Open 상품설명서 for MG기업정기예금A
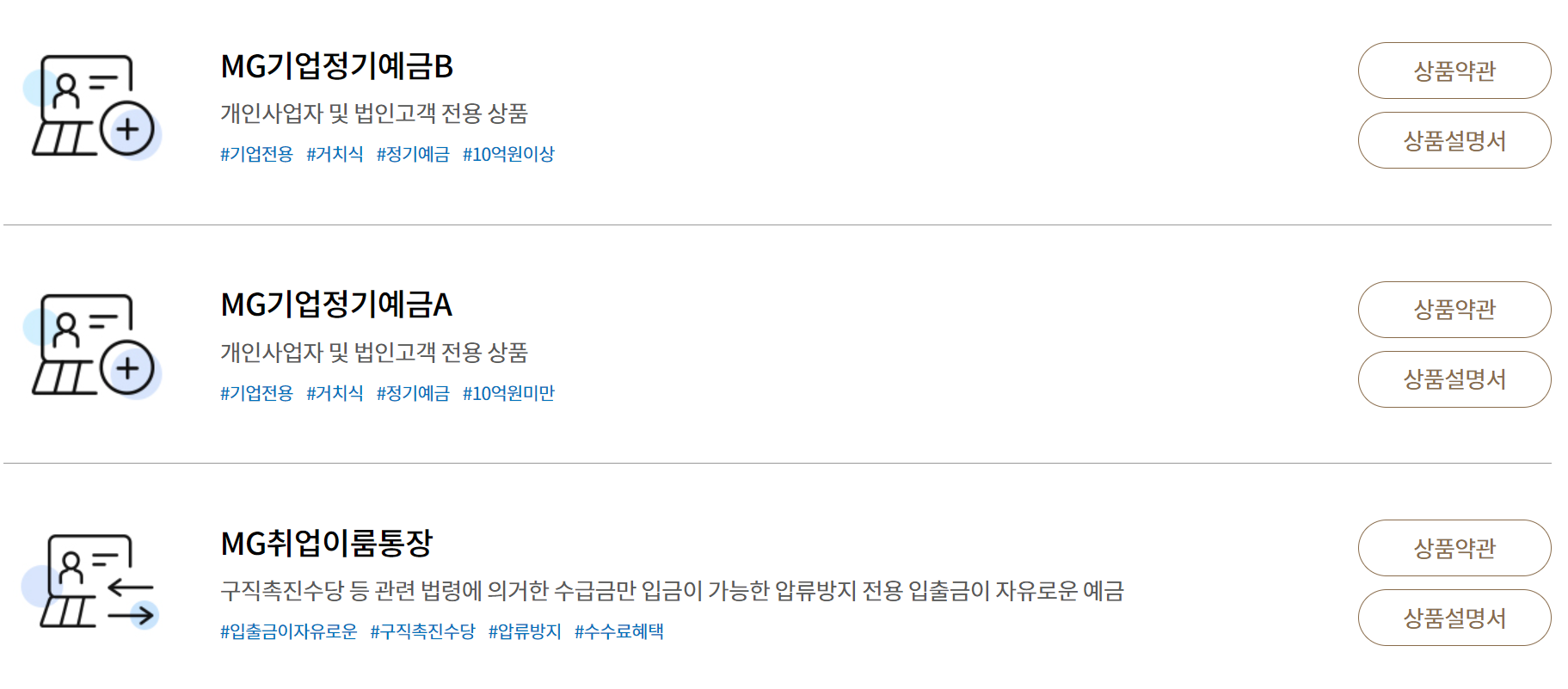1568x689 pixels. 1454,379
